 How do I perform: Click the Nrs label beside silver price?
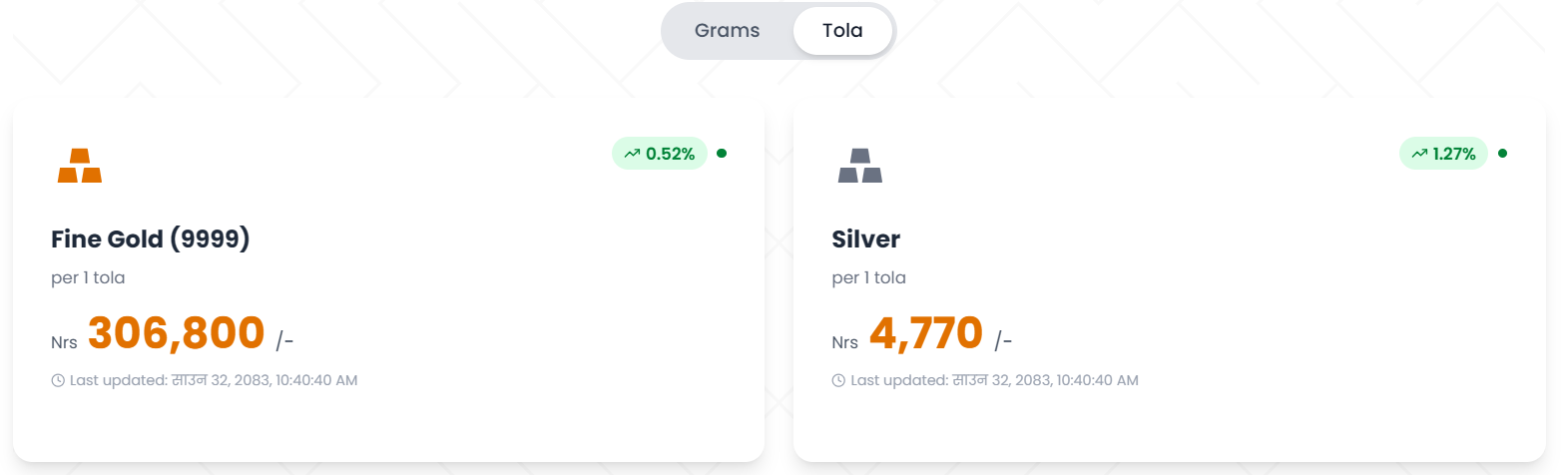pyautogui.click(x=844, y=342)
